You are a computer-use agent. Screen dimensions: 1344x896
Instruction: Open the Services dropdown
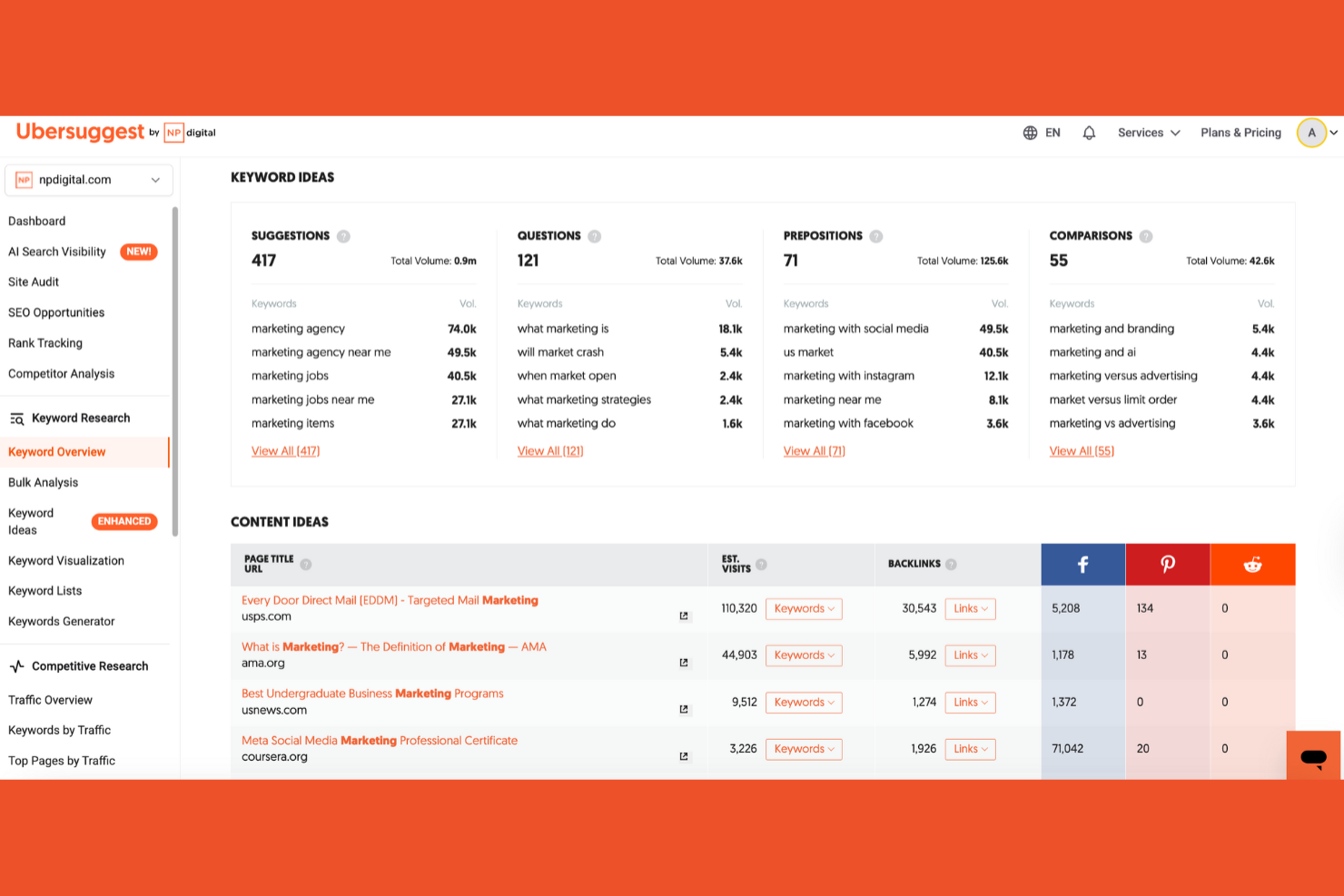[x=1148, y=132]
